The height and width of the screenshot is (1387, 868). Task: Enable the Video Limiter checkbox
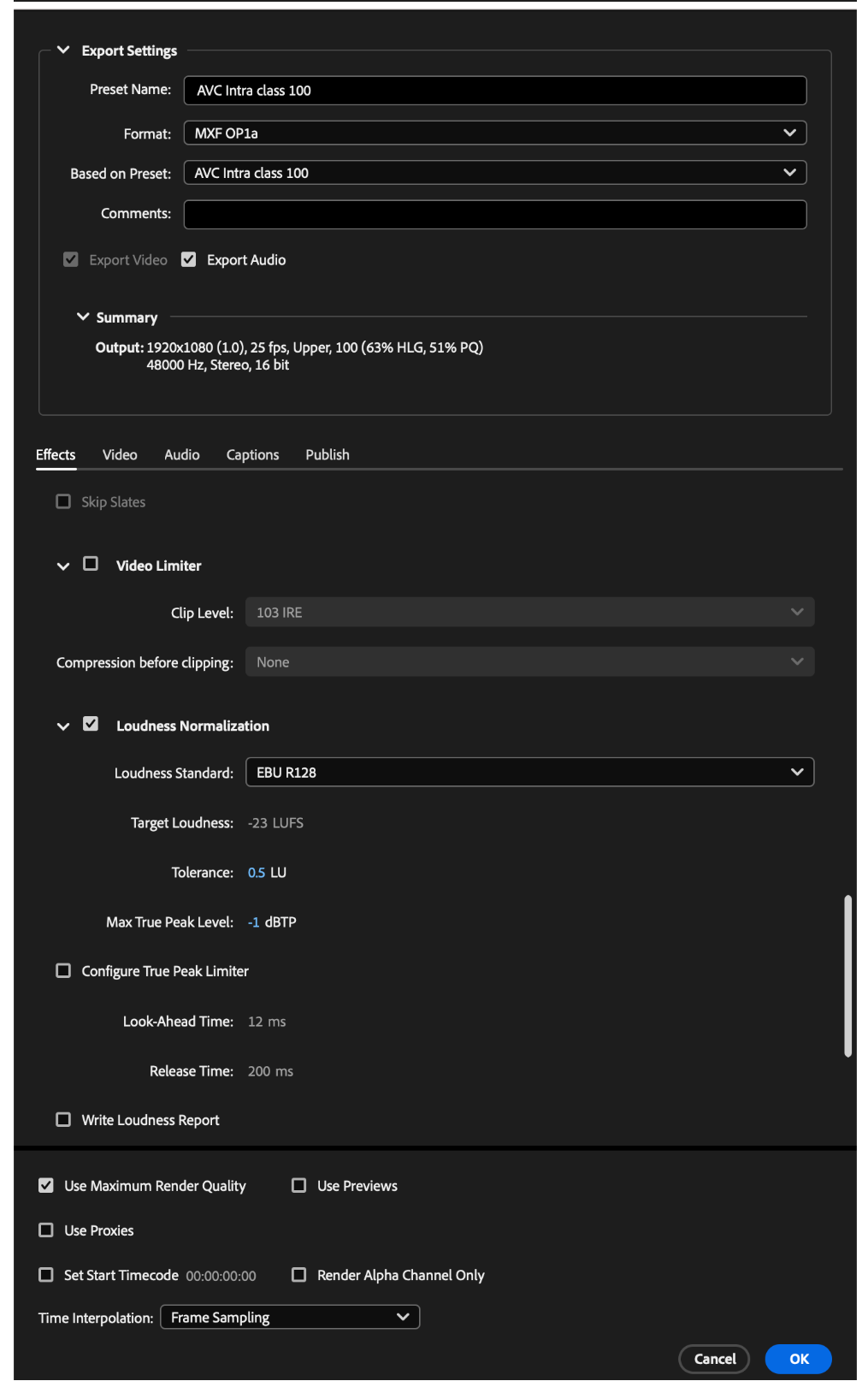click(91, 565)
